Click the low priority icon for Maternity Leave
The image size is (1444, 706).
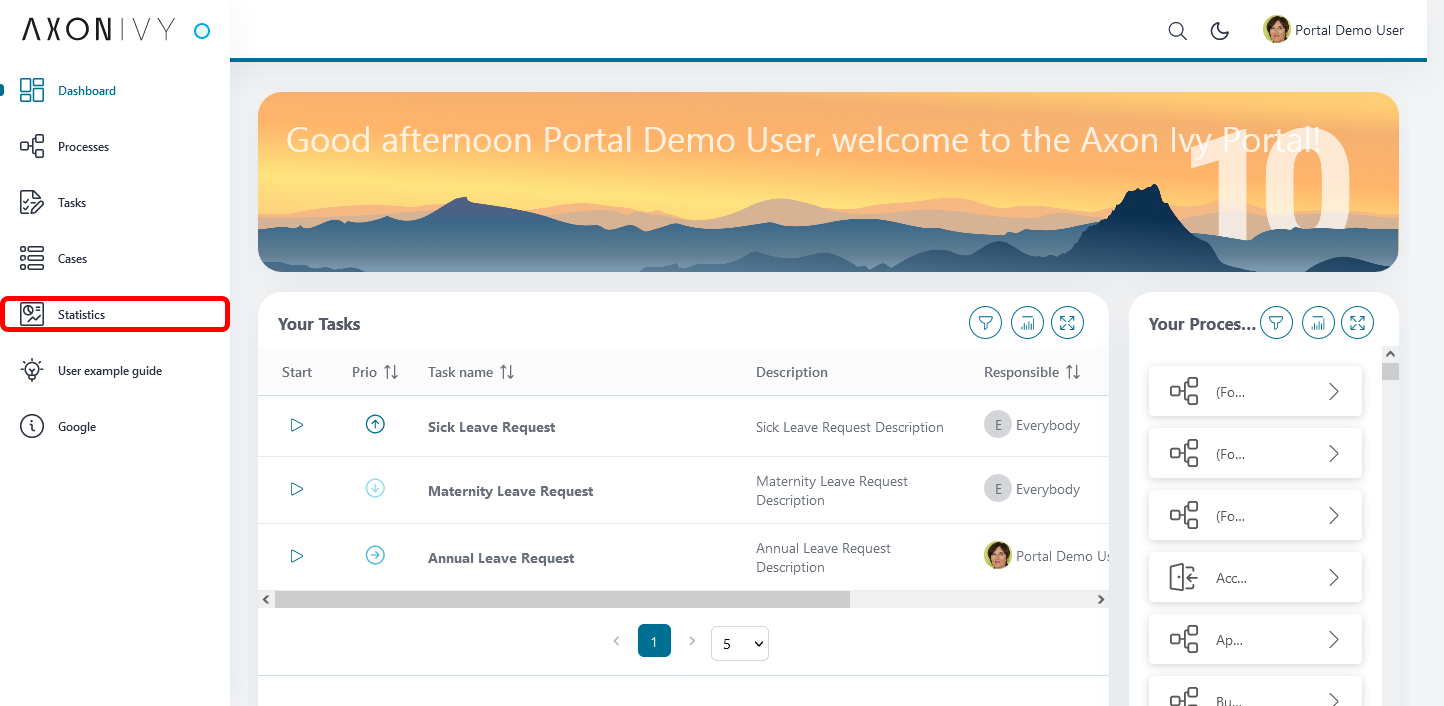tap(375, 488)
